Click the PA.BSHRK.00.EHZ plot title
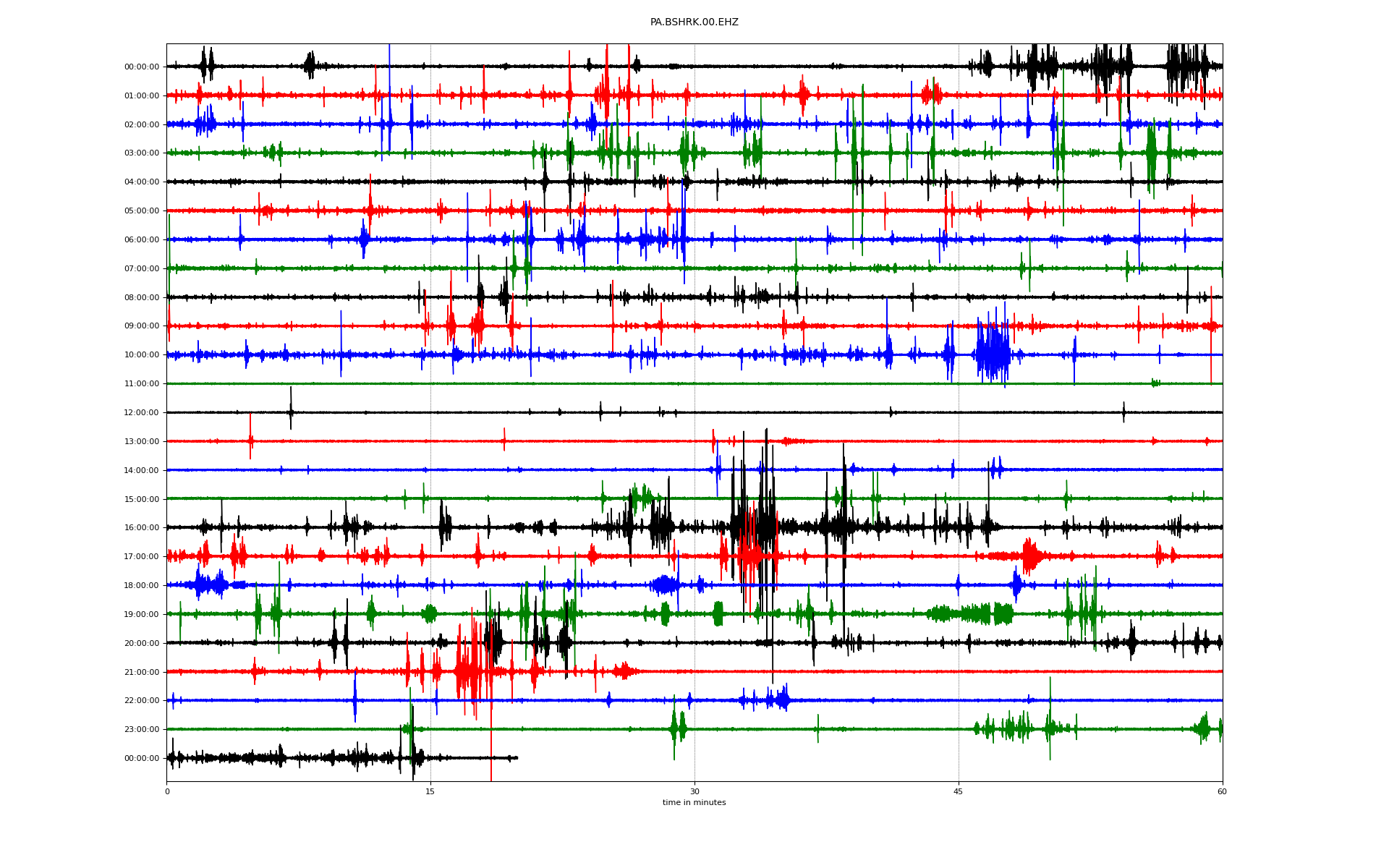This screenshot has width=1389, height=868. click(x=694, y=22)
